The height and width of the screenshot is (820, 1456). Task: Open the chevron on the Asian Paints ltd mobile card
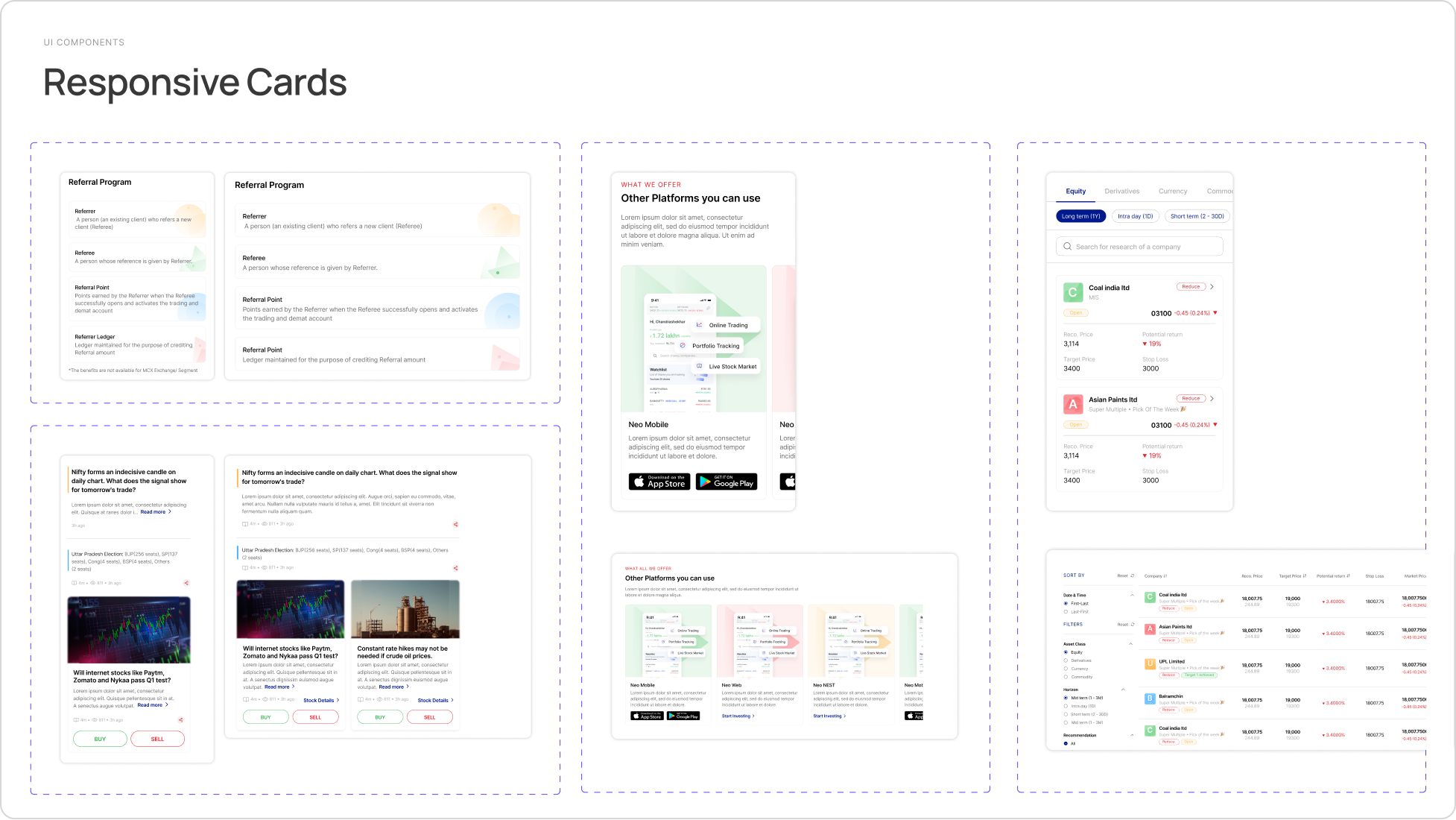pyautogui.click(x=1212, y=398)
